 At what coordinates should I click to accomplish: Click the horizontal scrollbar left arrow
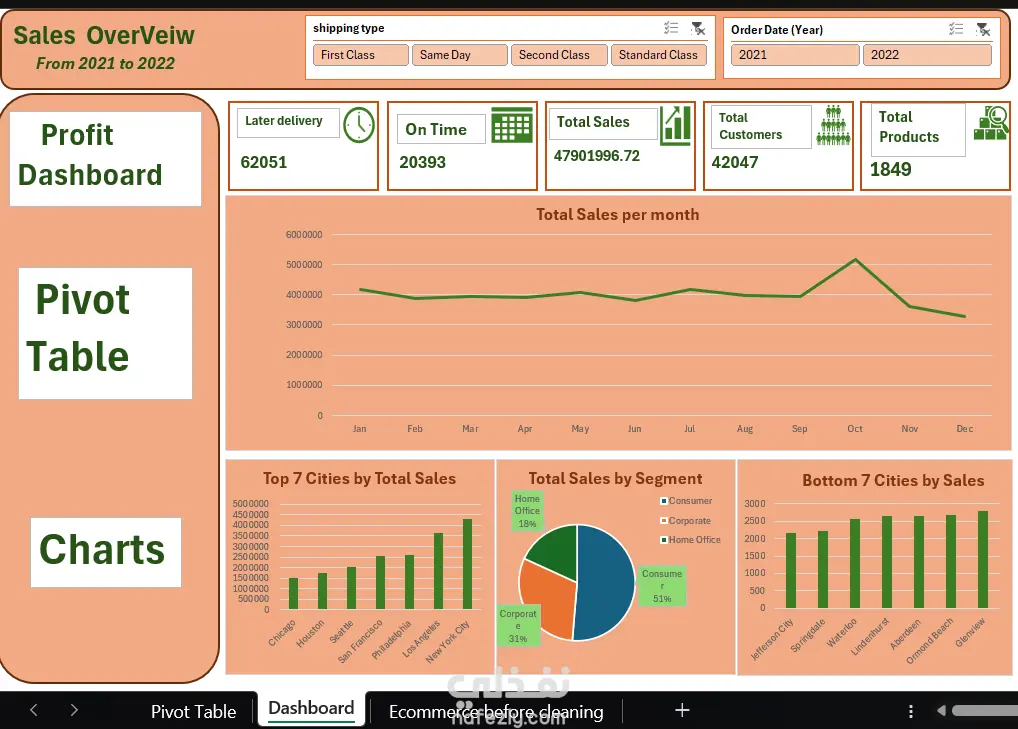coord(941,710)
